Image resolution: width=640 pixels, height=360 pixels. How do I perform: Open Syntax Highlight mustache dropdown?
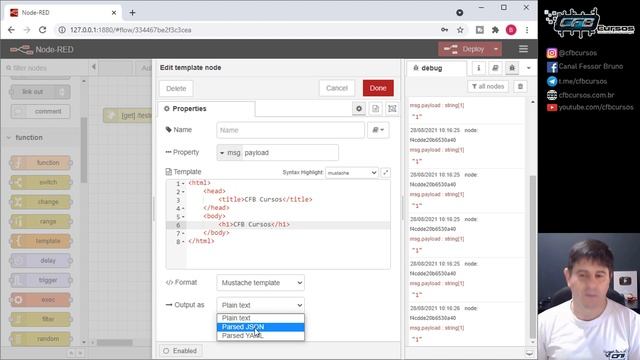(x=352, y=173)
